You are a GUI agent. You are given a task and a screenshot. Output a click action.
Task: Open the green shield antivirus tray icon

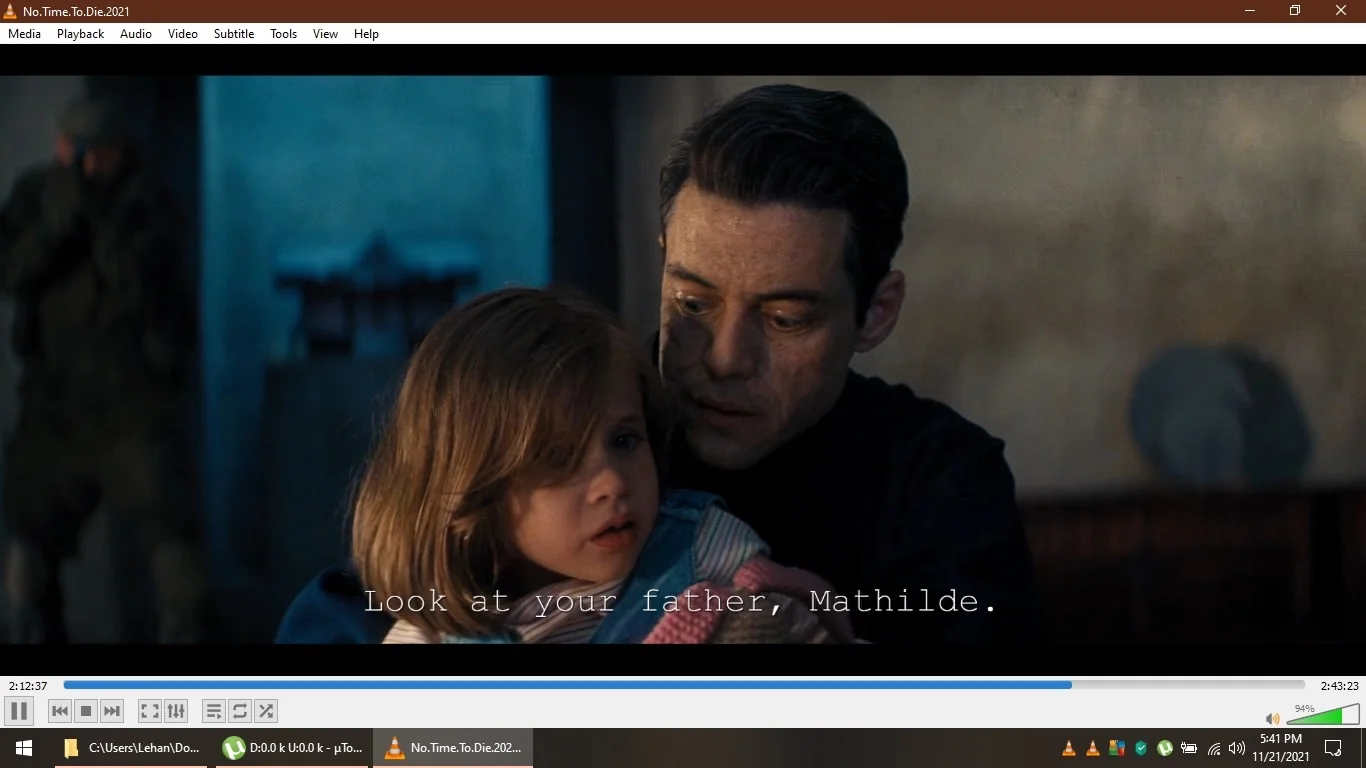(1141, 748)
